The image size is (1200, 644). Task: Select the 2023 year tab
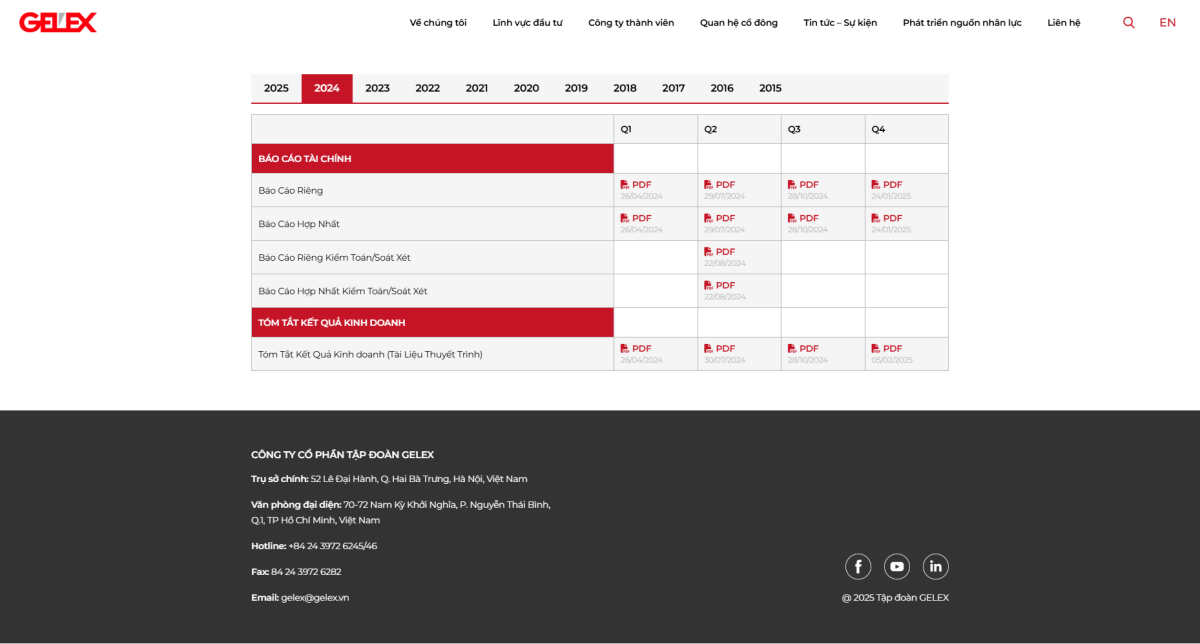(377, 88)
